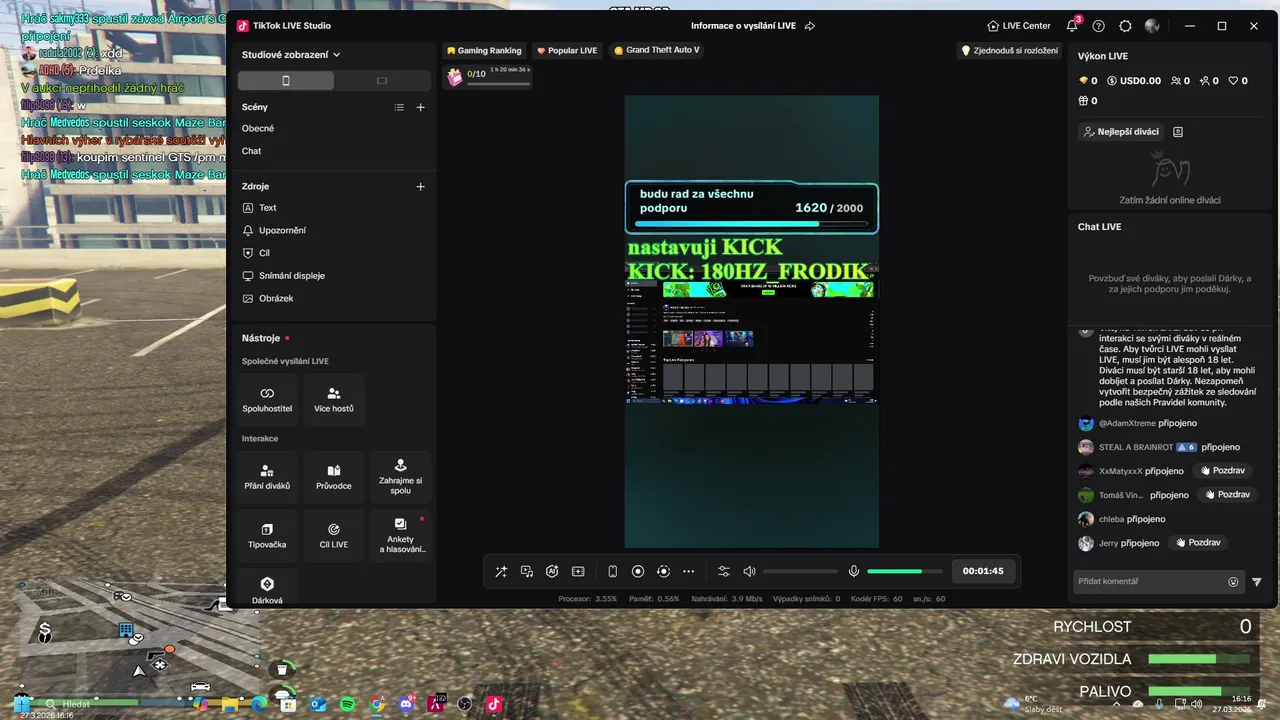The height and width of the screenshot is (720, 1280).
Task: Click Pozdrav for Jerry
Action: (x=1198, y=542)
